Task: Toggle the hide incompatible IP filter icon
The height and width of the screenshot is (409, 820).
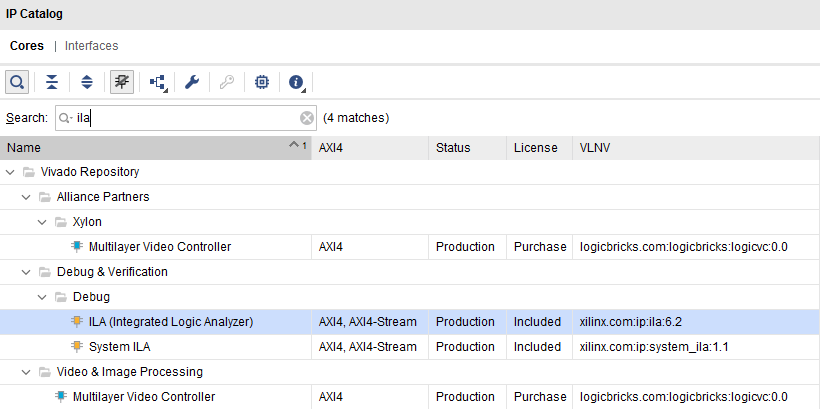Action: click(122, 82)
